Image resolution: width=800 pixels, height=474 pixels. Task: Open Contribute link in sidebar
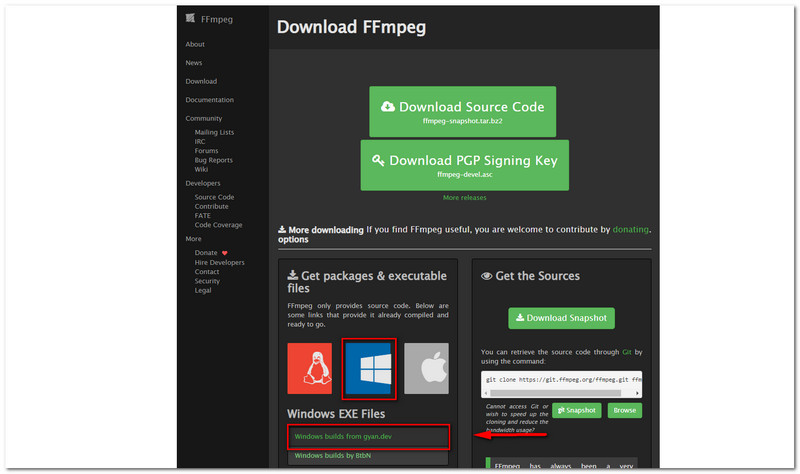(x=211, y=207)
